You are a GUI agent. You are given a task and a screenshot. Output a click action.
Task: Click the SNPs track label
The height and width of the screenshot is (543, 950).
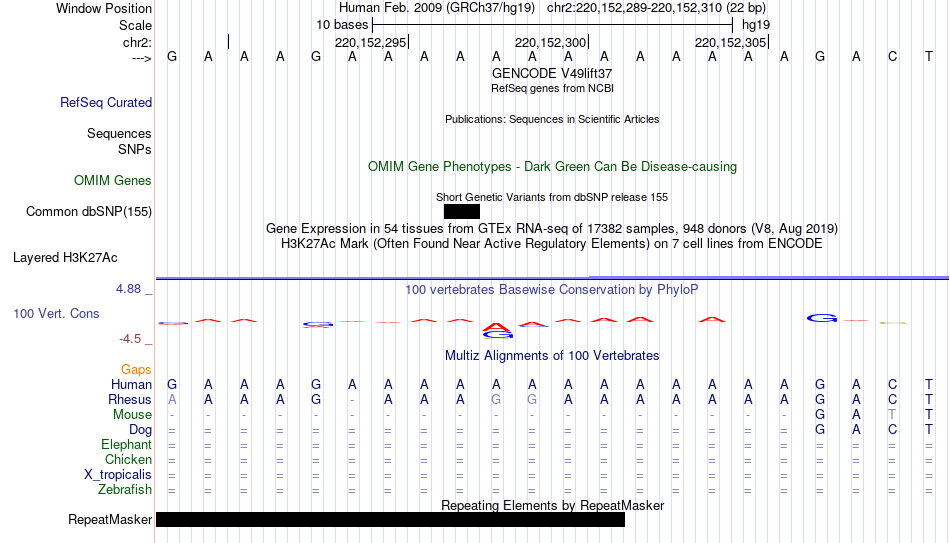pyautogui.click(x=135, y=149)
